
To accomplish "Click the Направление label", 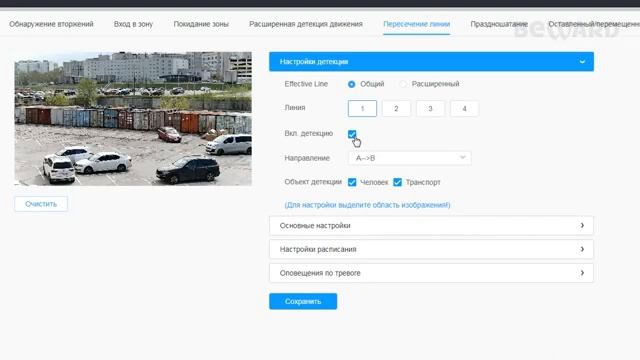I will pyautogui.click(x=307, y=158).
